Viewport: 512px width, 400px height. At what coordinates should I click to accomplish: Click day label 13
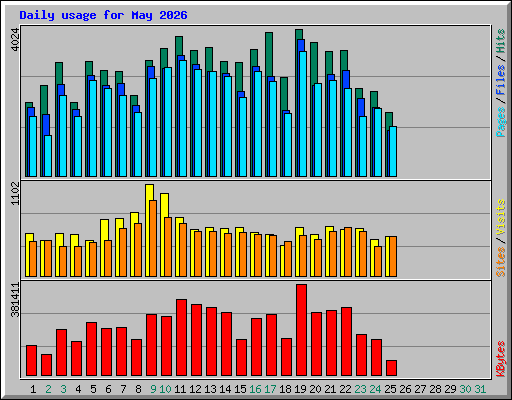coord(210,389)
